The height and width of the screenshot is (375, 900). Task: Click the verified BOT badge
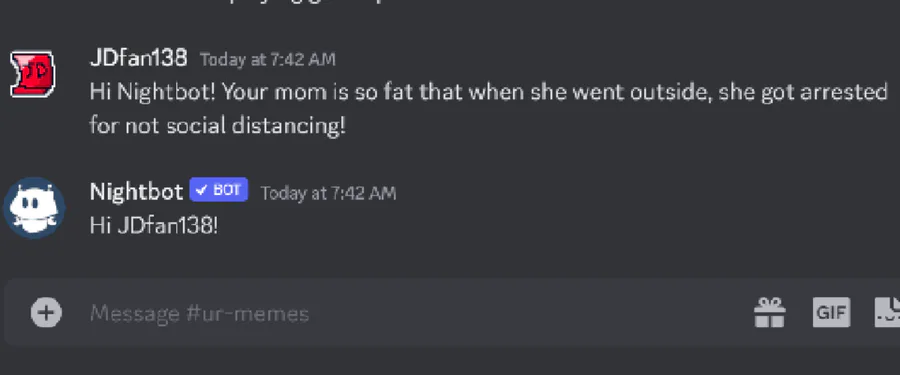(219, 190)
